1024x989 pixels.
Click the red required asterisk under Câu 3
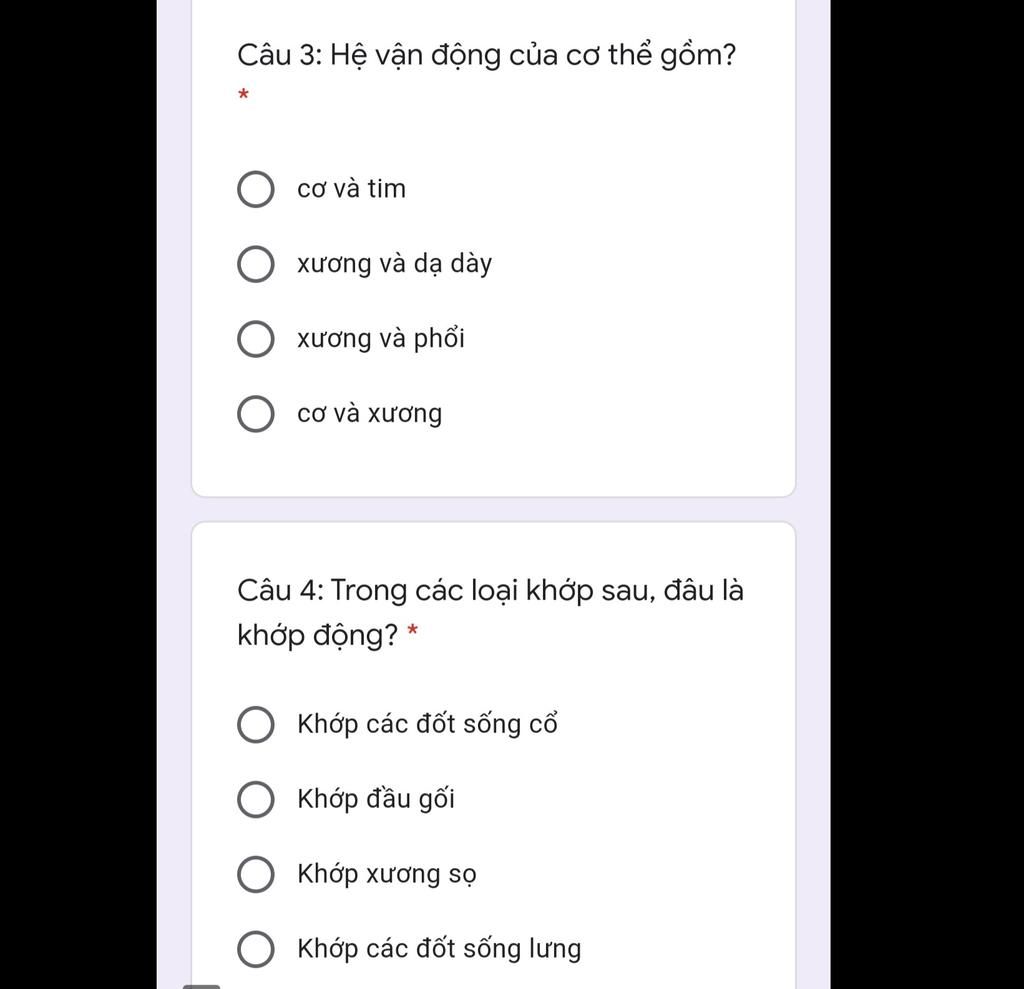click(244, 95)
